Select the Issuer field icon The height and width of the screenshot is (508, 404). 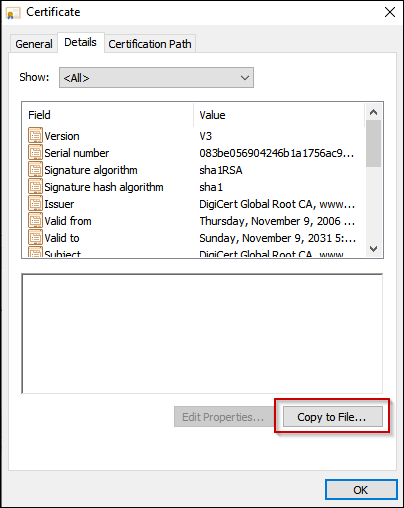tap(35, 203)
